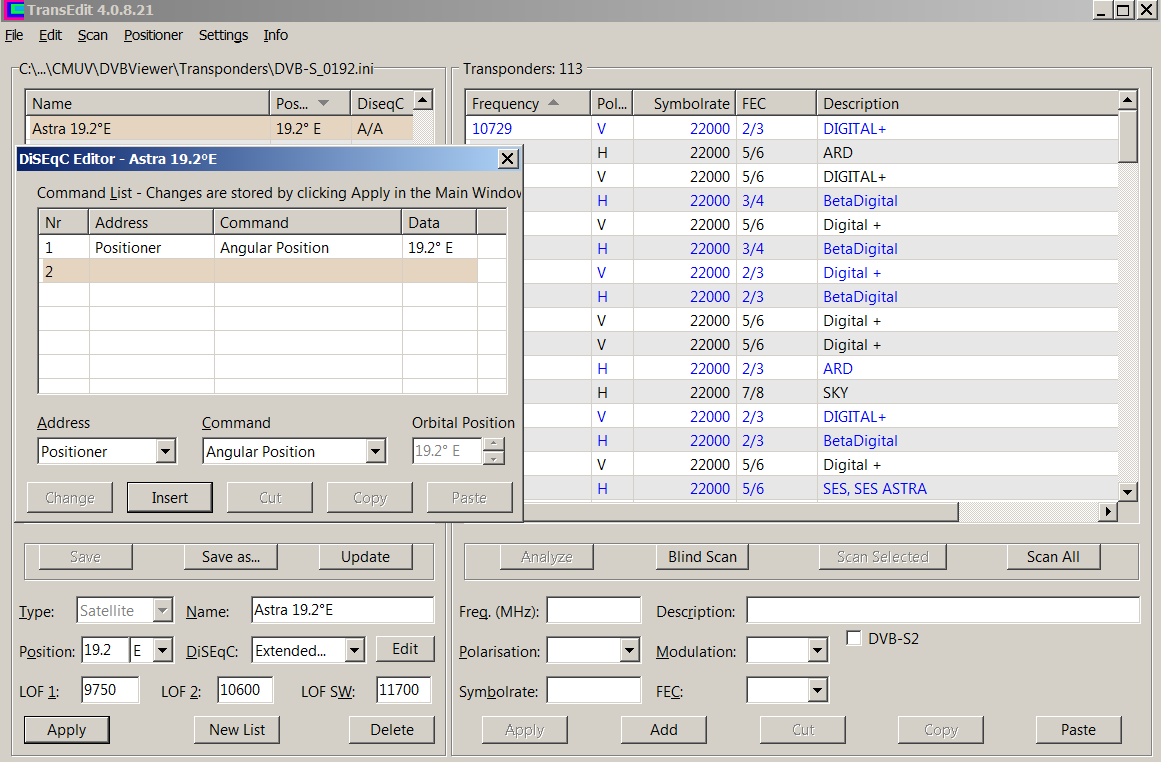The width and height of the screenshot is (1161, 762).
Task: Expand the Polarisation dropdown
Action: pos(629,652)
